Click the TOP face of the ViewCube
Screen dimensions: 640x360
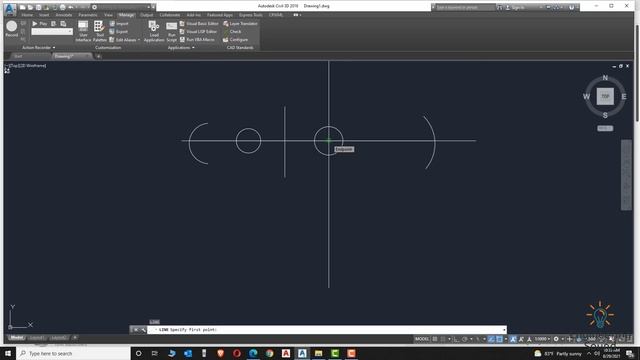point(605,96)
